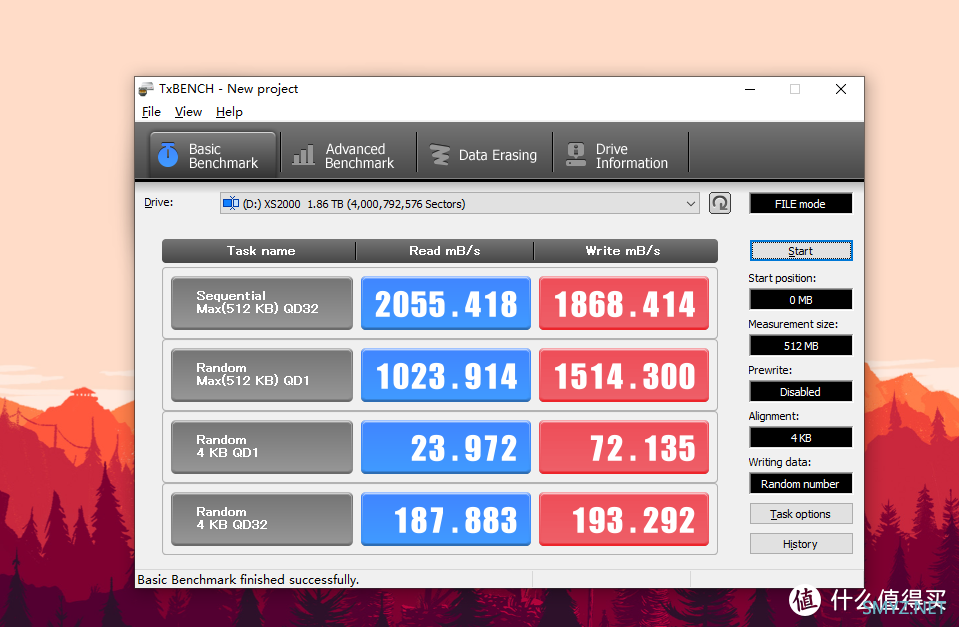Click the Drive: label
Viewport: 959px width, 627px height.
[x=159, y=202]
